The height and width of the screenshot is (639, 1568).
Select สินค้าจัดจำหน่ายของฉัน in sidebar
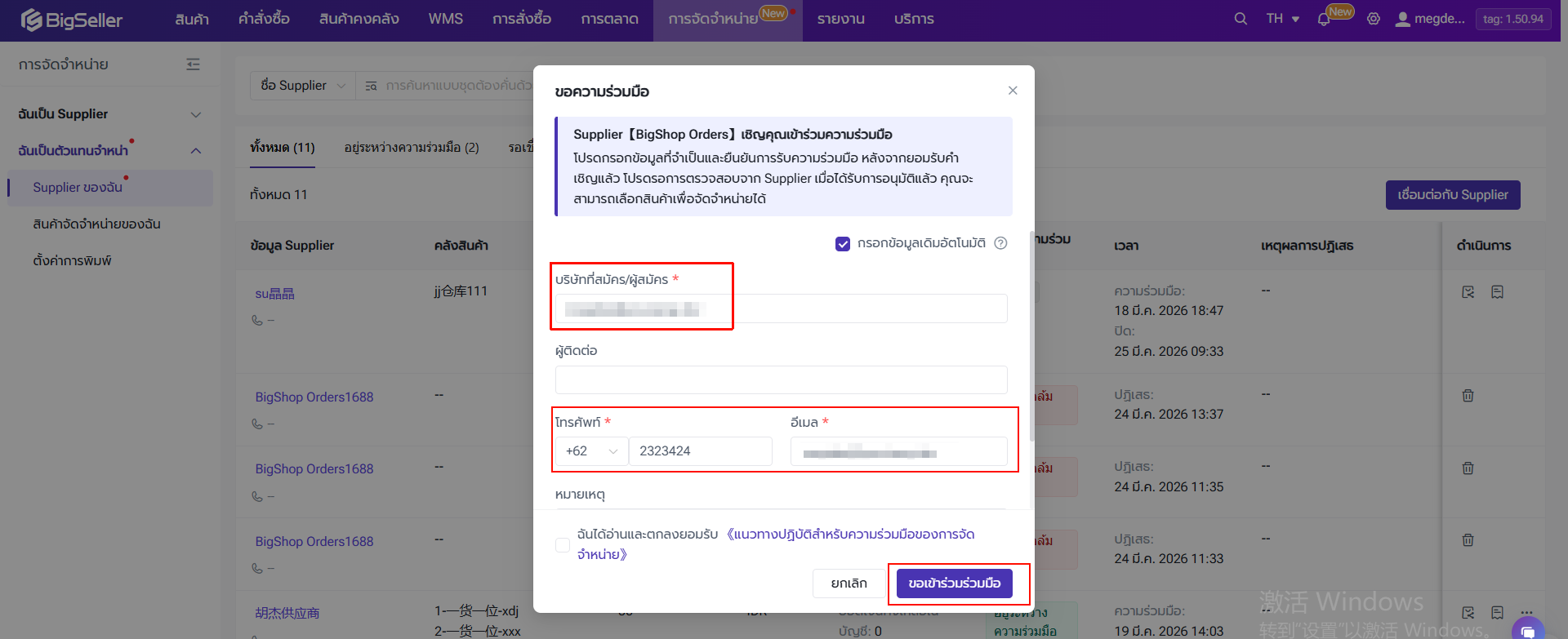coord(96,224)
